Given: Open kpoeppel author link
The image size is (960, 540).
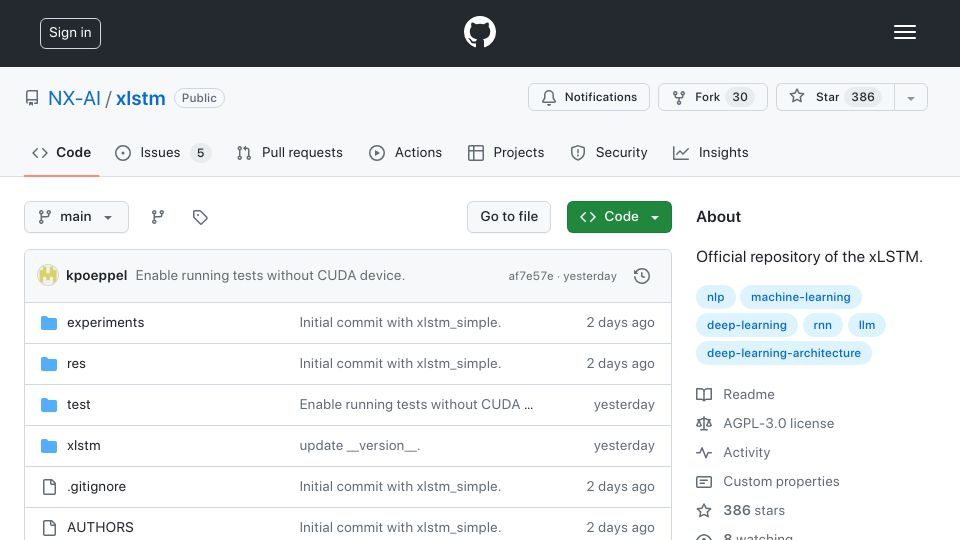Looking at the screenshot, I should click(97, 276).
